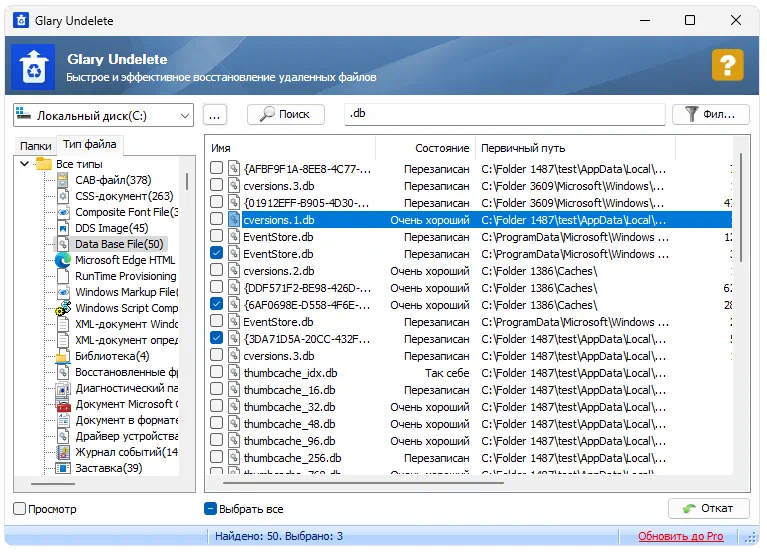The height and width of the screenshot is (552, 767).
Task: Open the Обновить до Pro link
Action: click(680, 536)
